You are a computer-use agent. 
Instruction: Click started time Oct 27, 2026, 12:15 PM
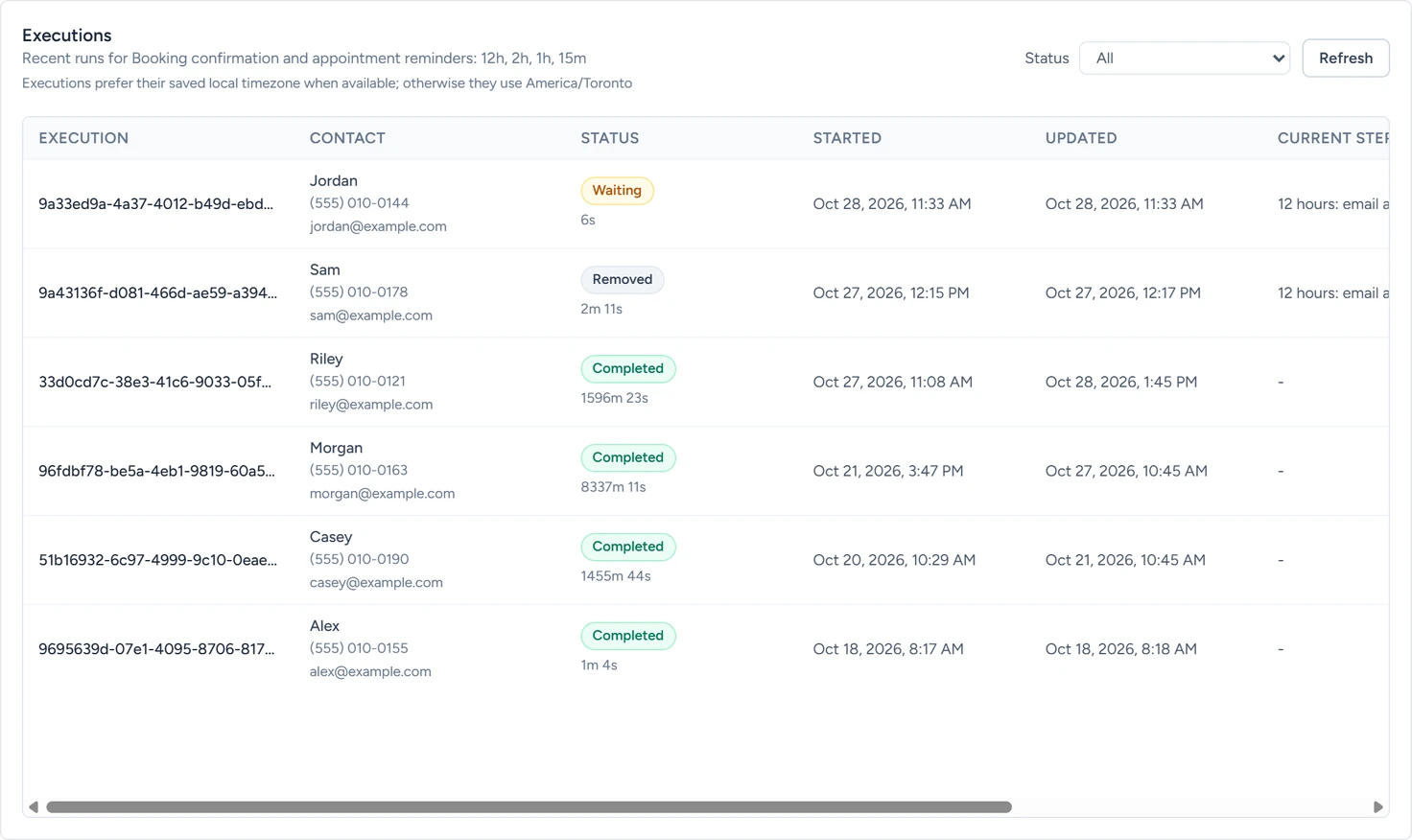(891, 293)
